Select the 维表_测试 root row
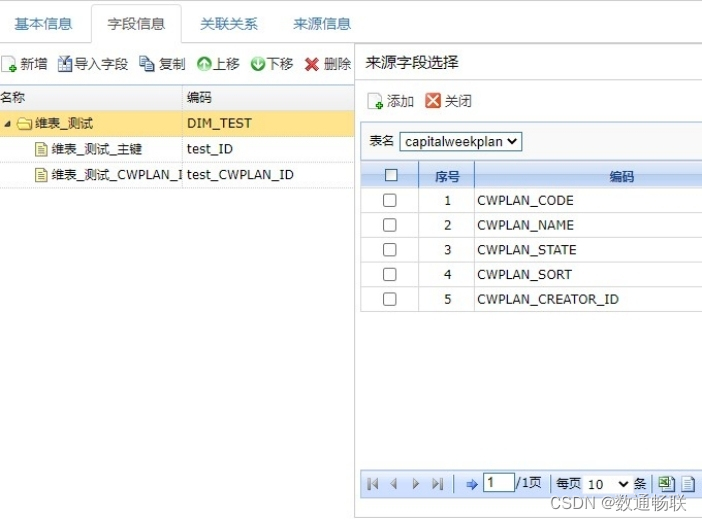This screenshot has height=521, width=702. click(x=177, y=124)
